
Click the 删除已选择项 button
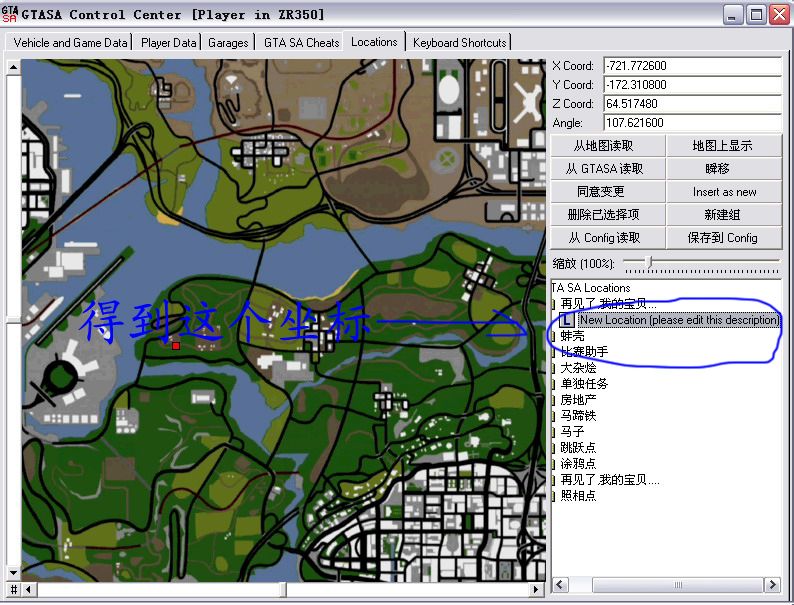(x=607, y=215)
